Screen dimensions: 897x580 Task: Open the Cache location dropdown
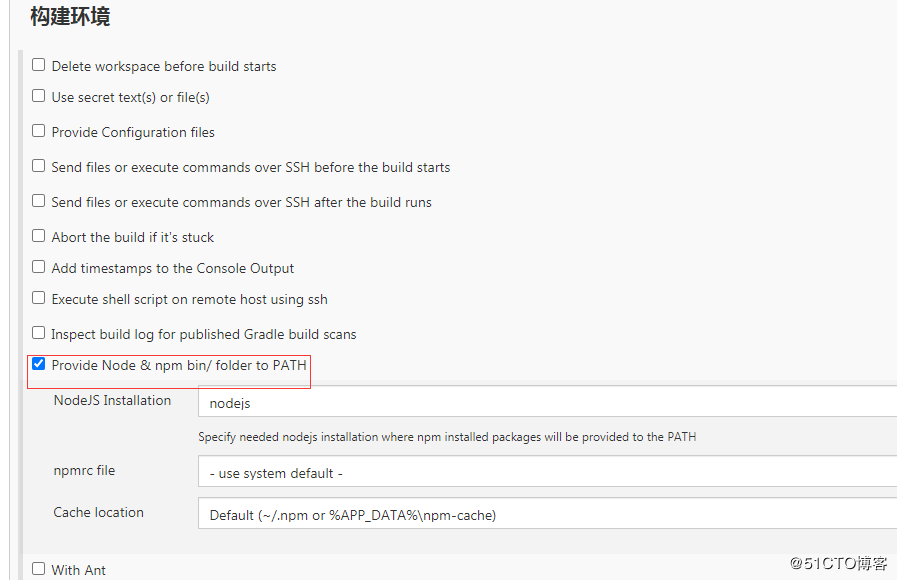[547, 514]
